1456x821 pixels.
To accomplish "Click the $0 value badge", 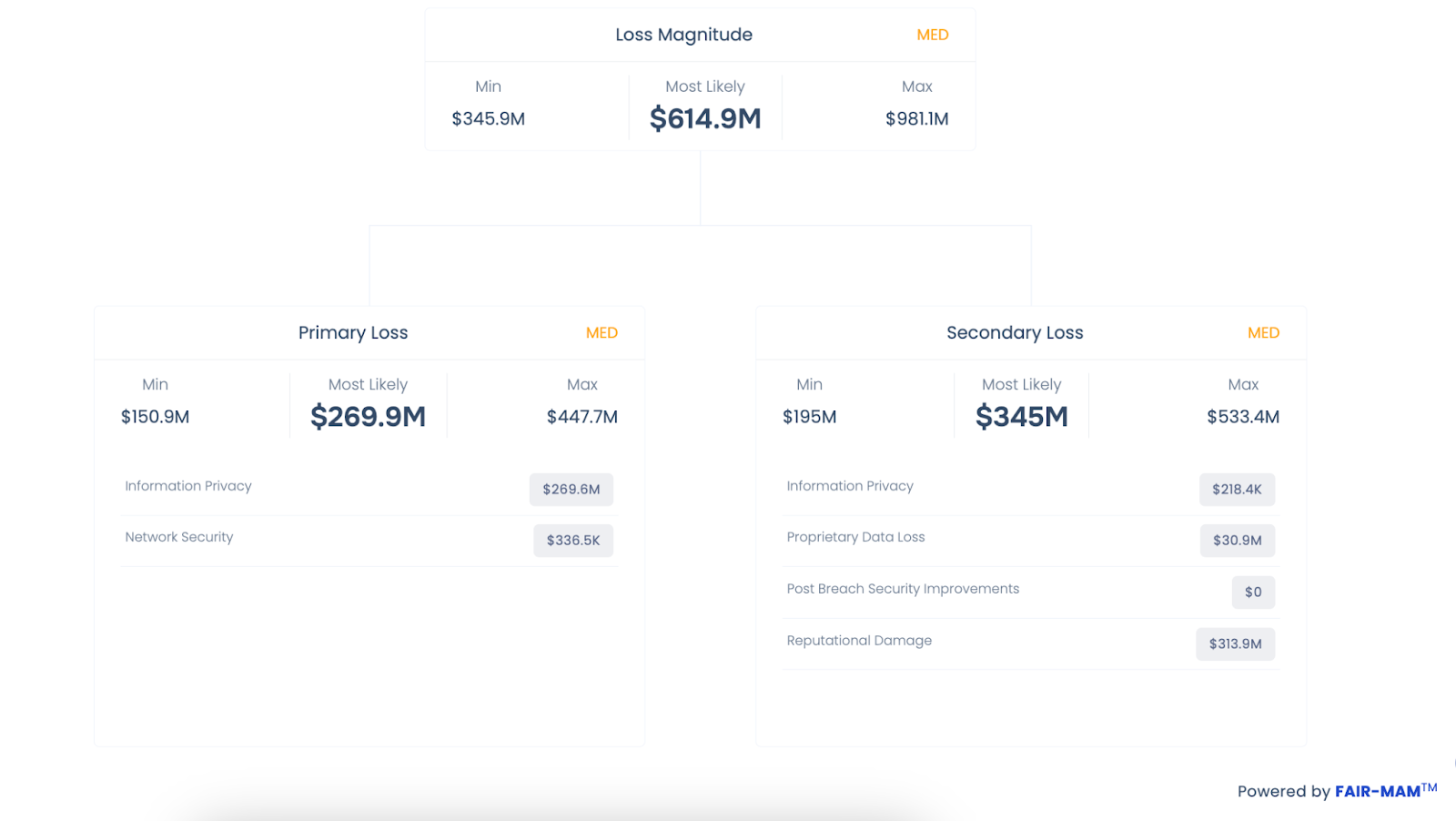I will [1253, 592].
